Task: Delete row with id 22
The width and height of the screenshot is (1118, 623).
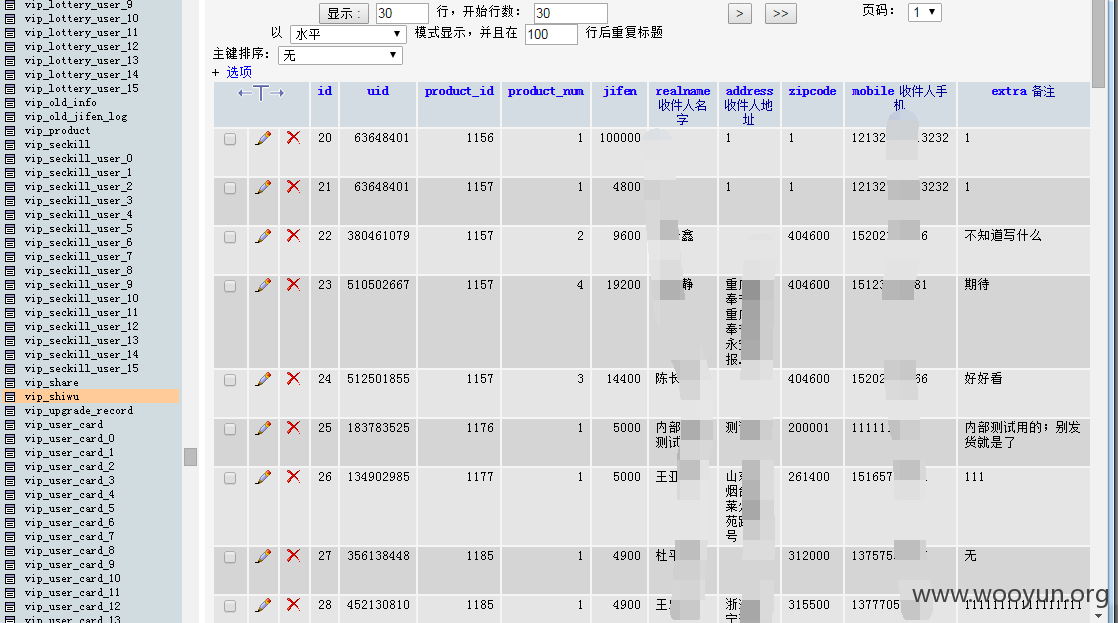Action: [x=293, y=235]
